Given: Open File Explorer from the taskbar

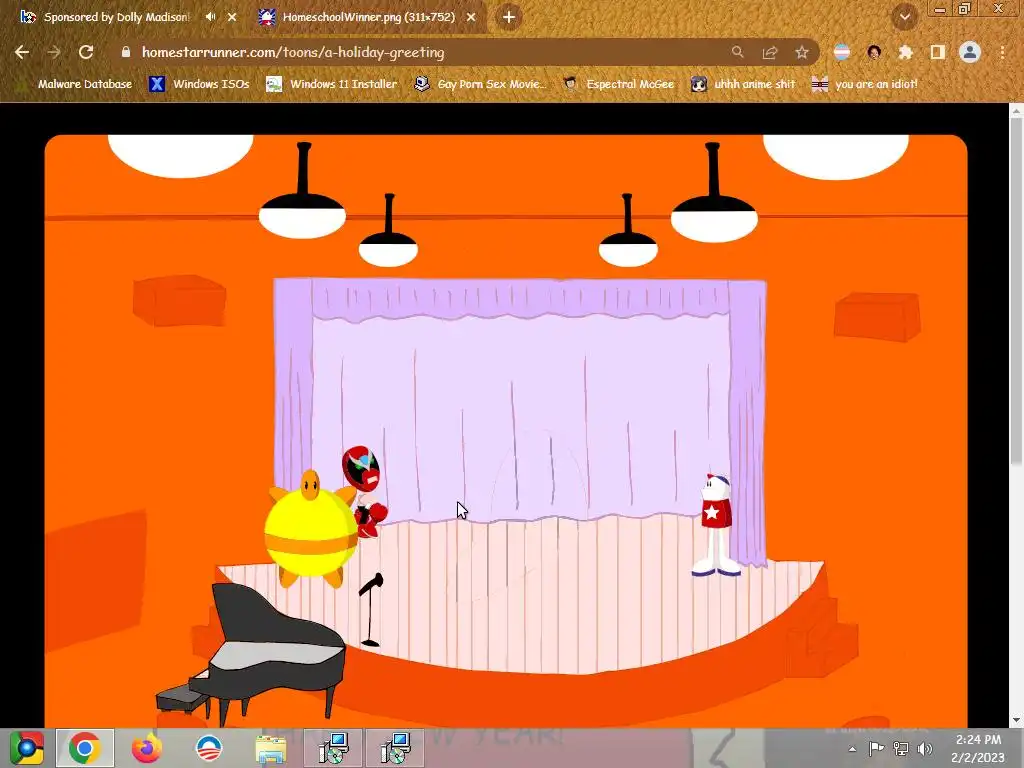Looking at the screenshot, I should click(x=270, y=748).
